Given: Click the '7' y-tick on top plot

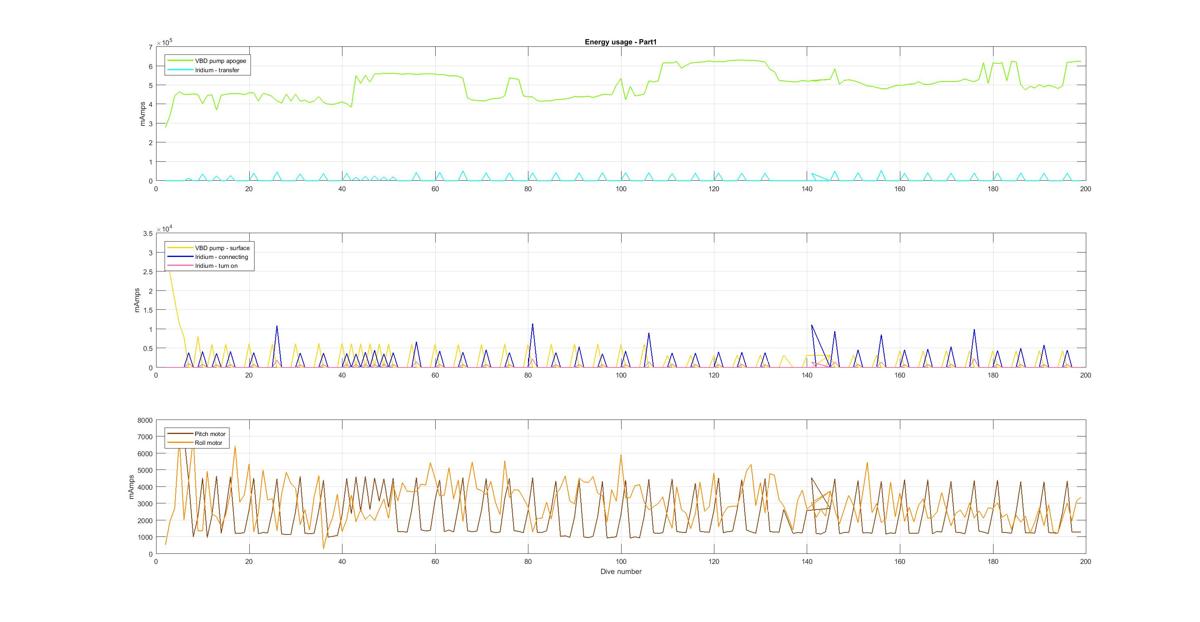Looking at the screenshot, I should click(x=150, y=47).
